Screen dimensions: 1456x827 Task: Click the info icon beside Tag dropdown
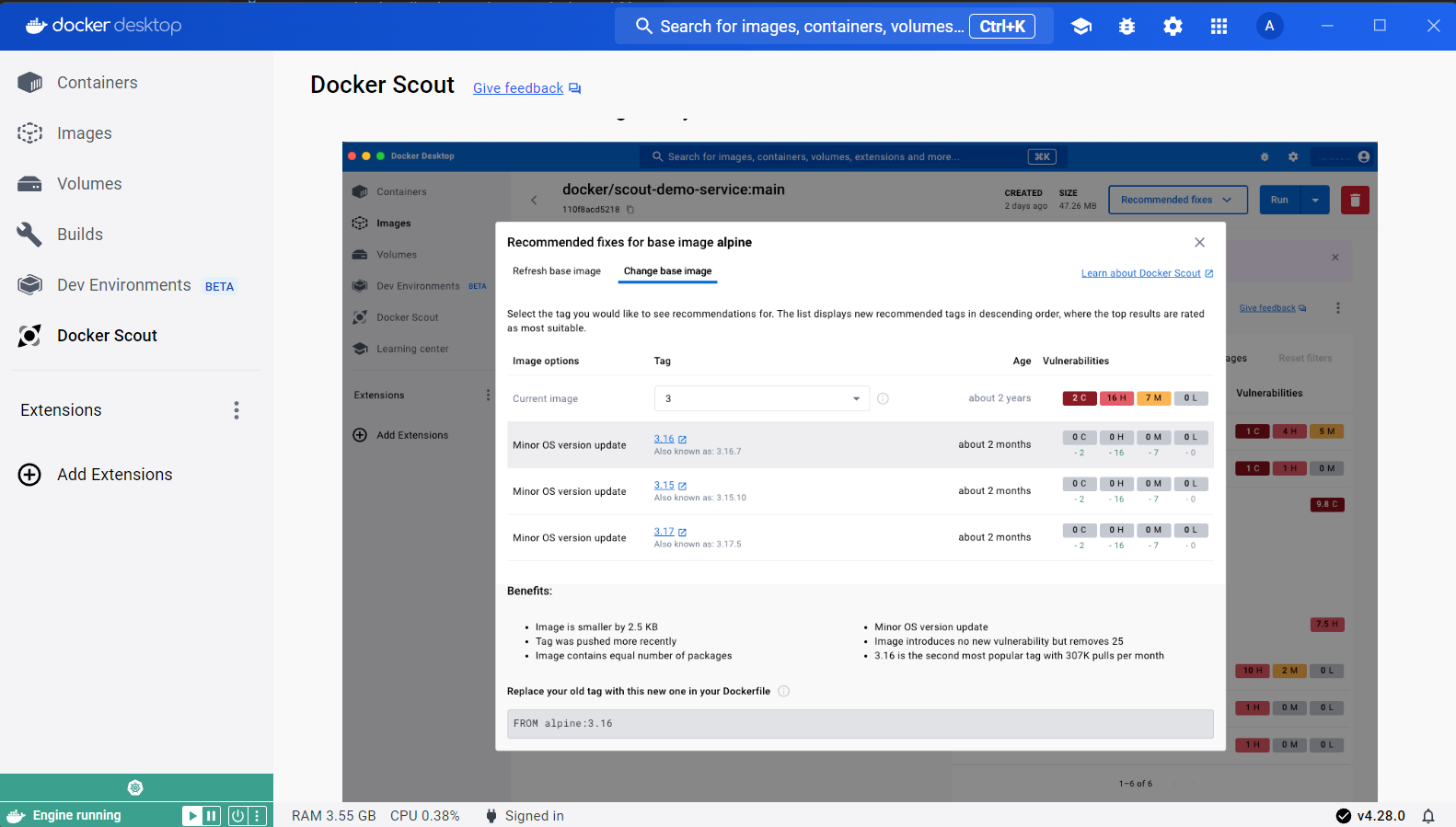(x=883, y=398)
